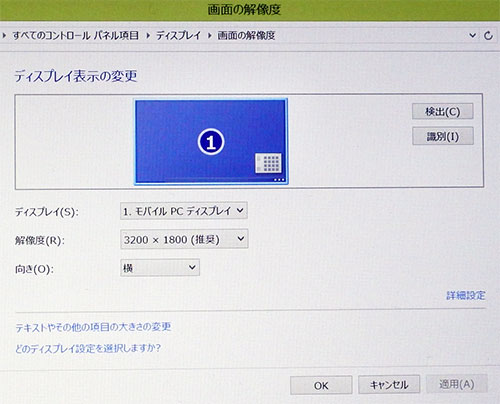Go to ディスプレイ breadcrumb item
This screenshot has height=404, width=500.
179,35
